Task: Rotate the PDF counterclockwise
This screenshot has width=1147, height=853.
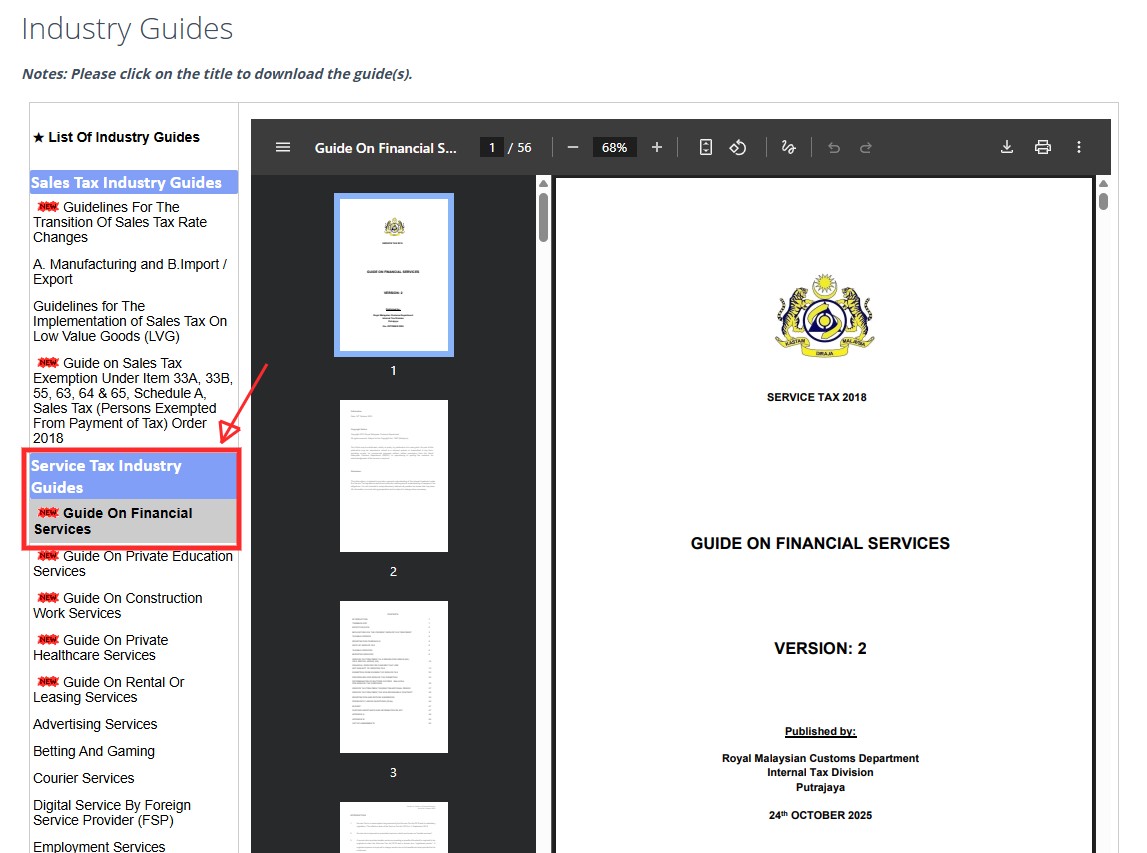Action: [x=738, y=147]
